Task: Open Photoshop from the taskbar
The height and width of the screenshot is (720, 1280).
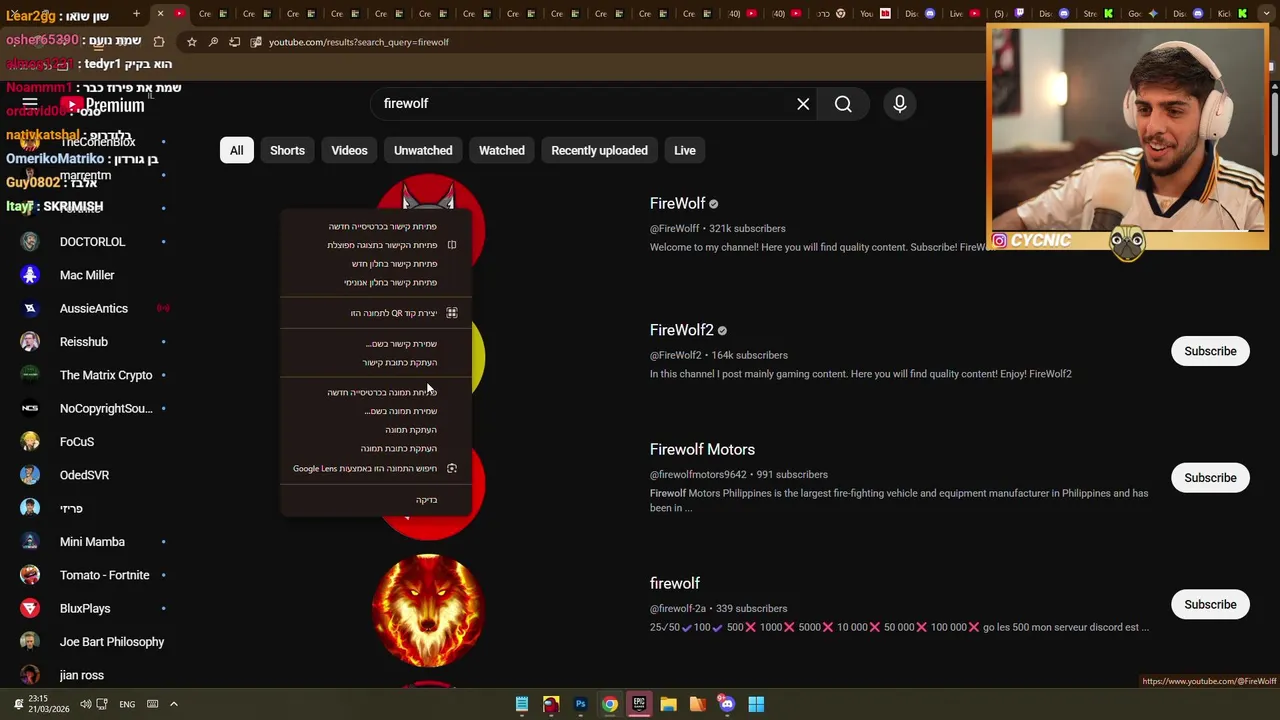Action: tap(580, 704)
